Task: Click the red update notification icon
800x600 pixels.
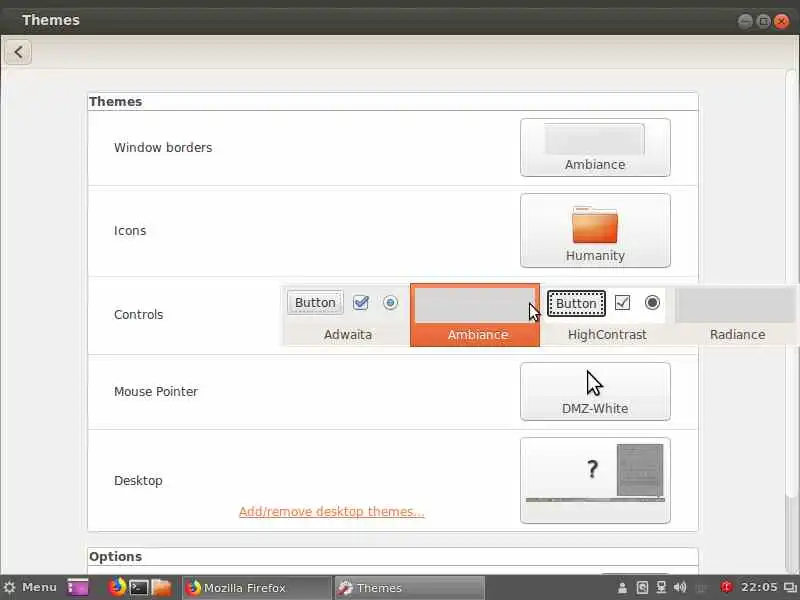Action: [726, 587]
